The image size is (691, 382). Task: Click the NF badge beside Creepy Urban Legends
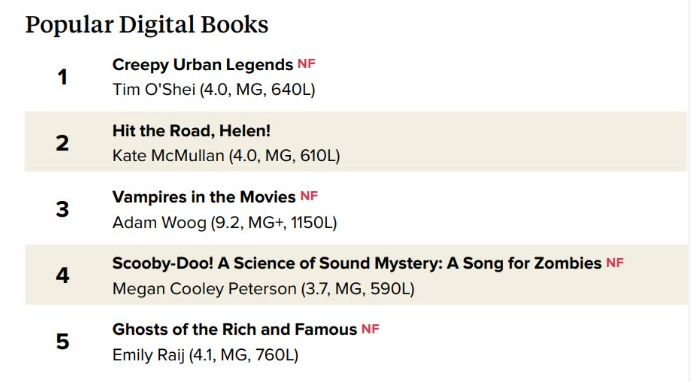click(306, 64)
